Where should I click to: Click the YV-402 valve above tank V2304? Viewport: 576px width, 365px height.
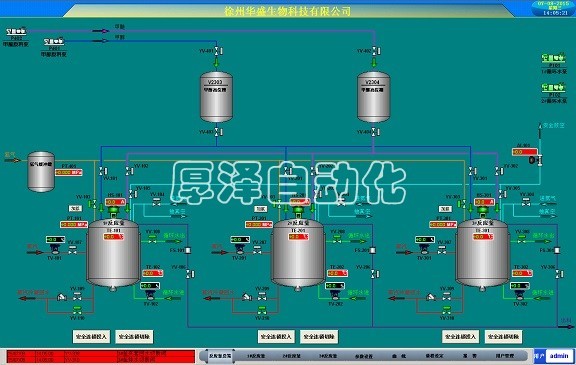(x=376, y=51)
